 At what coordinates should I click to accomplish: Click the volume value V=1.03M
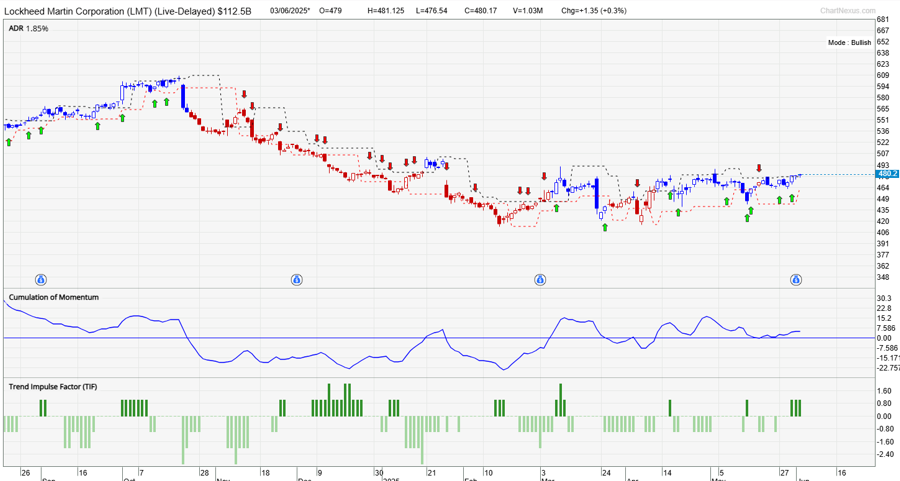click(x=527, y=11)
